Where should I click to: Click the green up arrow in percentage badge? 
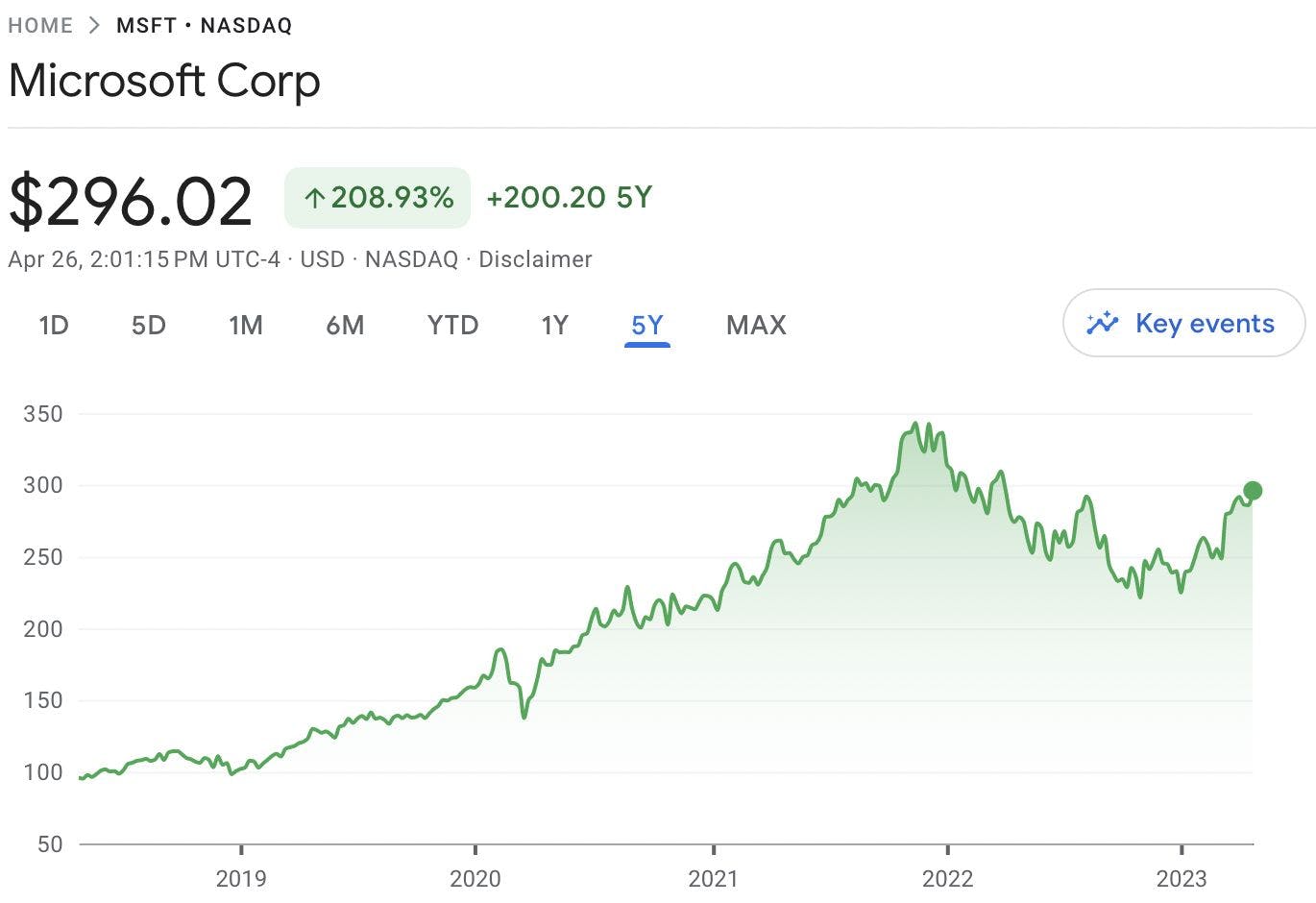313,199
